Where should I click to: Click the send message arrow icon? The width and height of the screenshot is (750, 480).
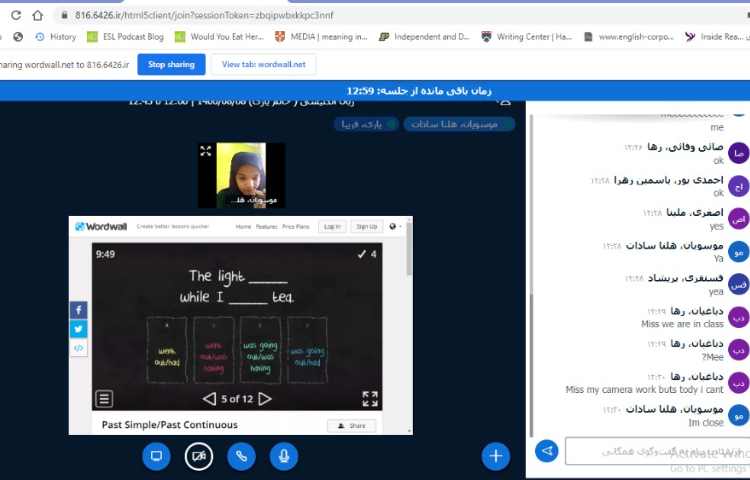point(546,451)
